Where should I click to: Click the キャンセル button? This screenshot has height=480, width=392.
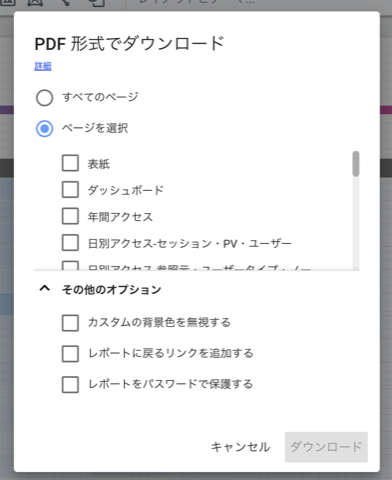240,447
